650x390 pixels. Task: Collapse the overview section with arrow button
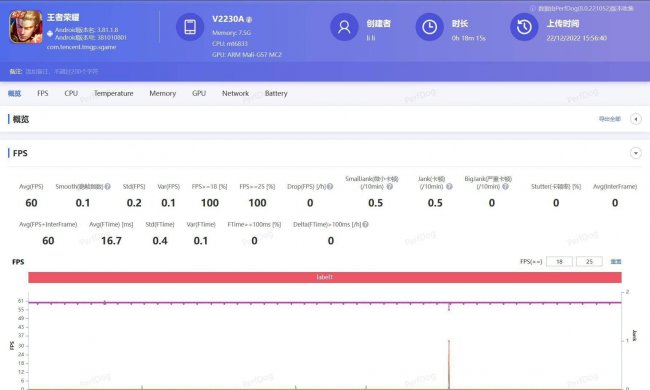635,119
